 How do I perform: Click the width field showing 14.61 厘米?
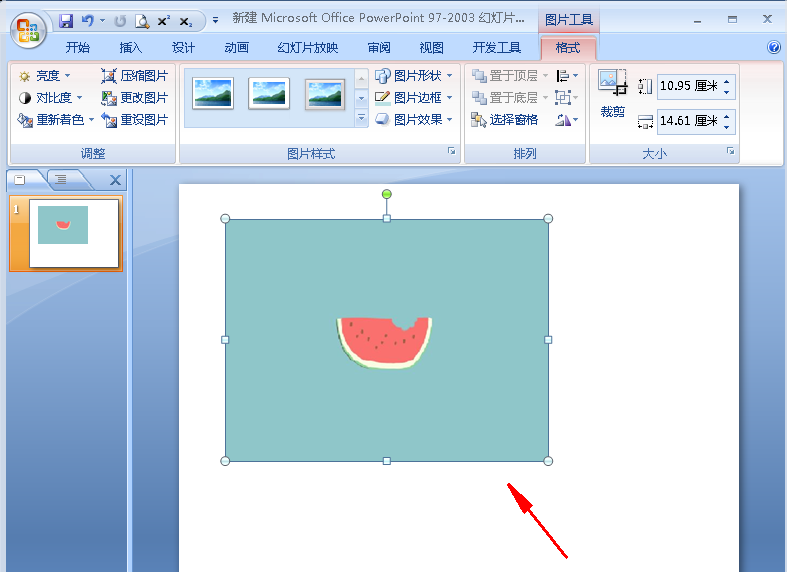click(689, 121)
